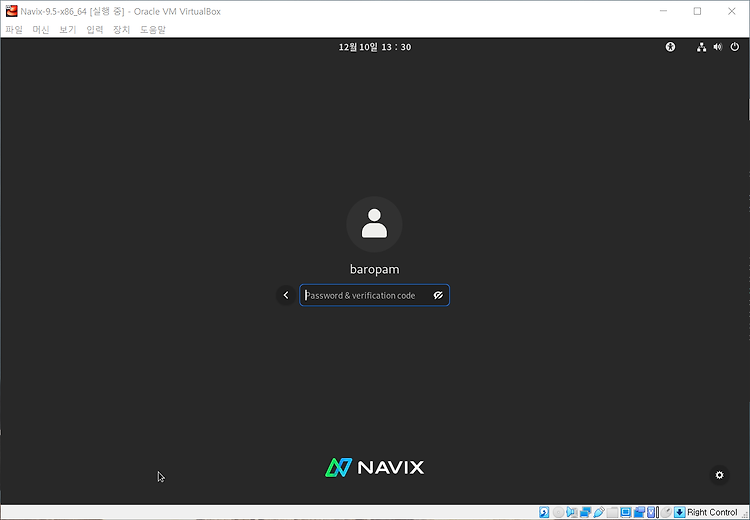Minimize the VirtualBox window
750x520 pixels.
pos(663,11)
